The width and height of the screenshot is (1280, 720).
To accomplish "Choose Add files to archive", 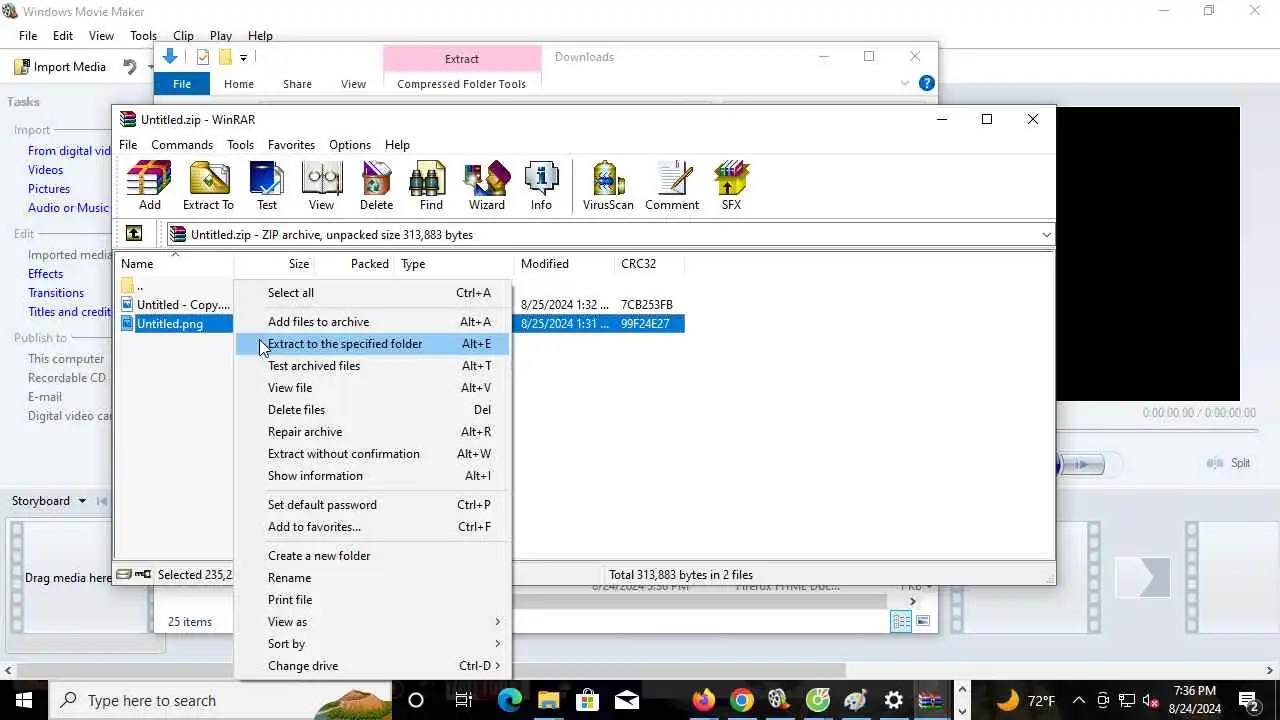I will click(372, 322).
